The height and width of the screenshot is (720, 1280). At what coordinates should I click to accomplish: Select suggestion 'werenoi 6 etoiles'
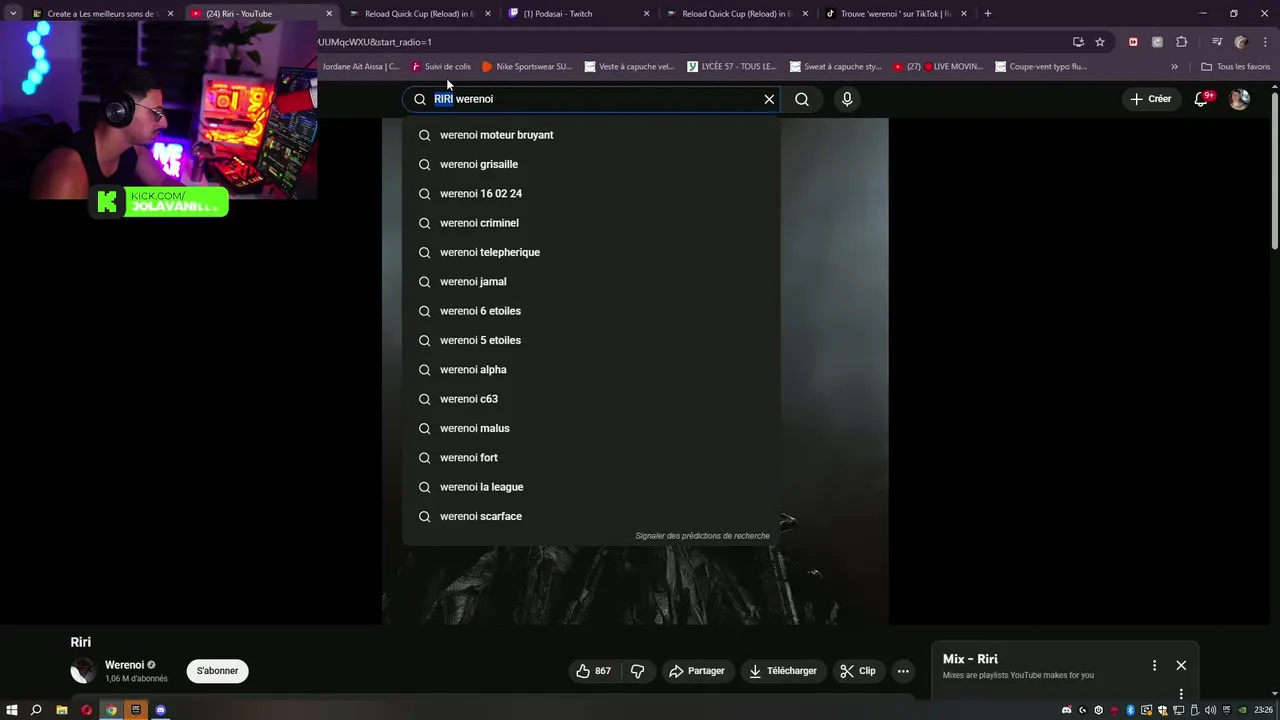(591, 311)
